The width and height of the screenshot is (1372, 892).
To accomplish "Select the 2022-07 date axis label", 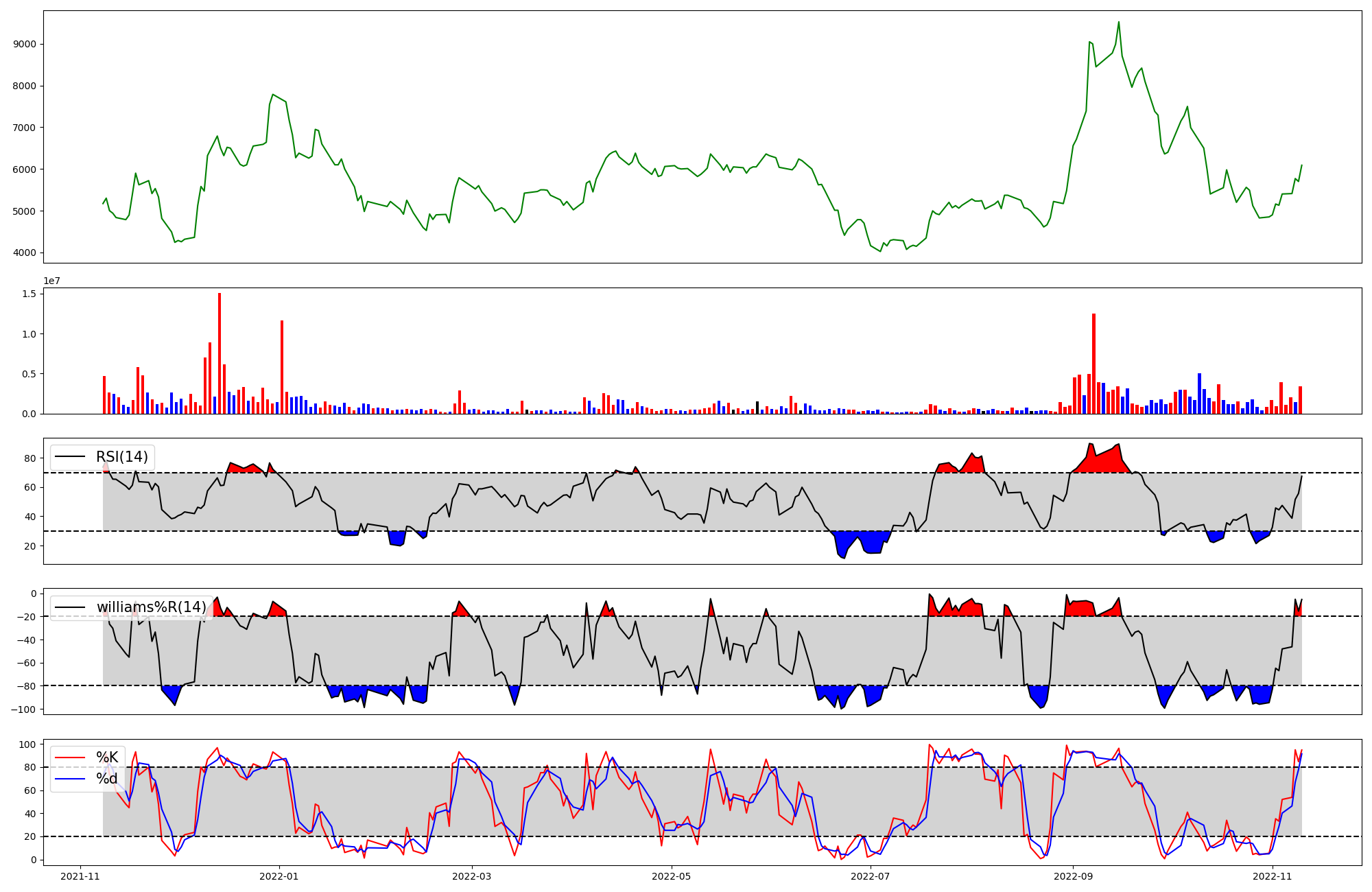I will 870,876.
